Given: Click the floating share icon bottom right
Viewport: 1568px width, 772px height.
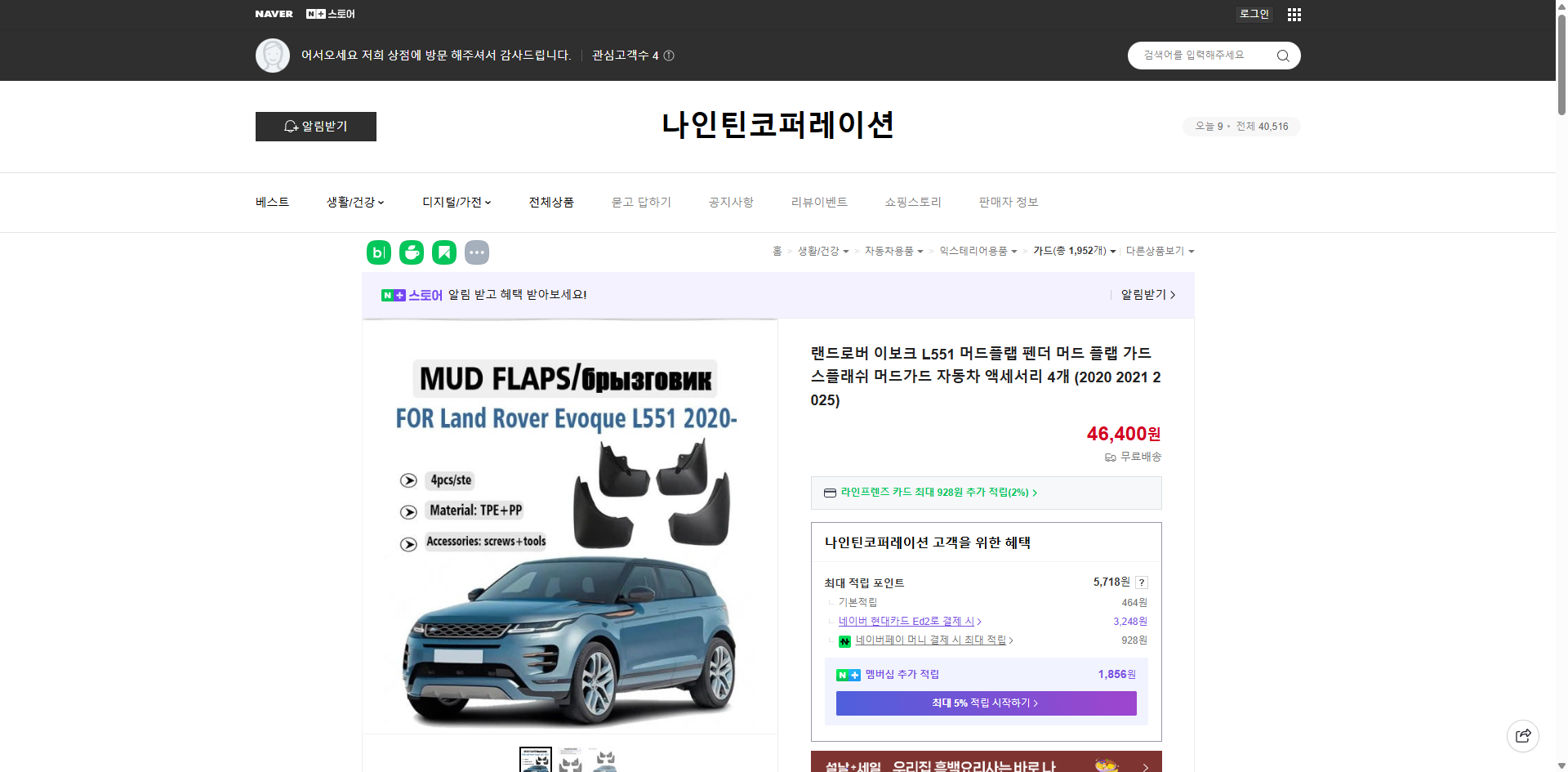Looking at the screenshot, I should tap(1523, 735).
